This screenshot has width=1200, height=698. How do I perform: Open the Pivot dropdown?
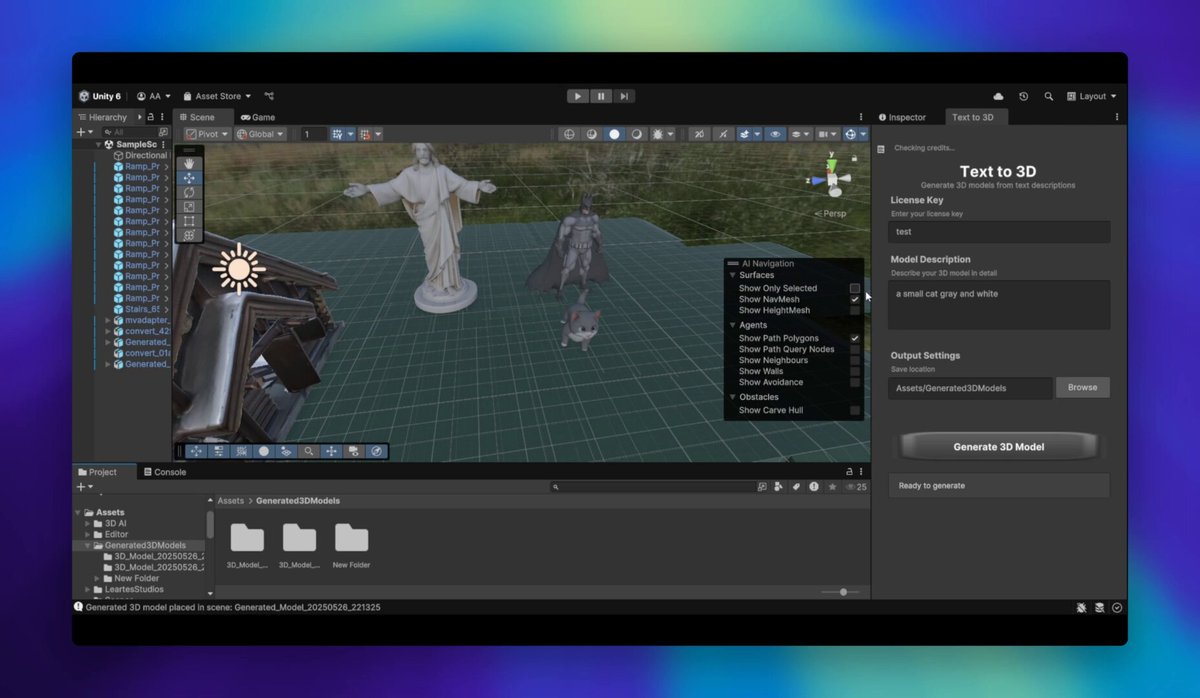(x=206, y=134)
